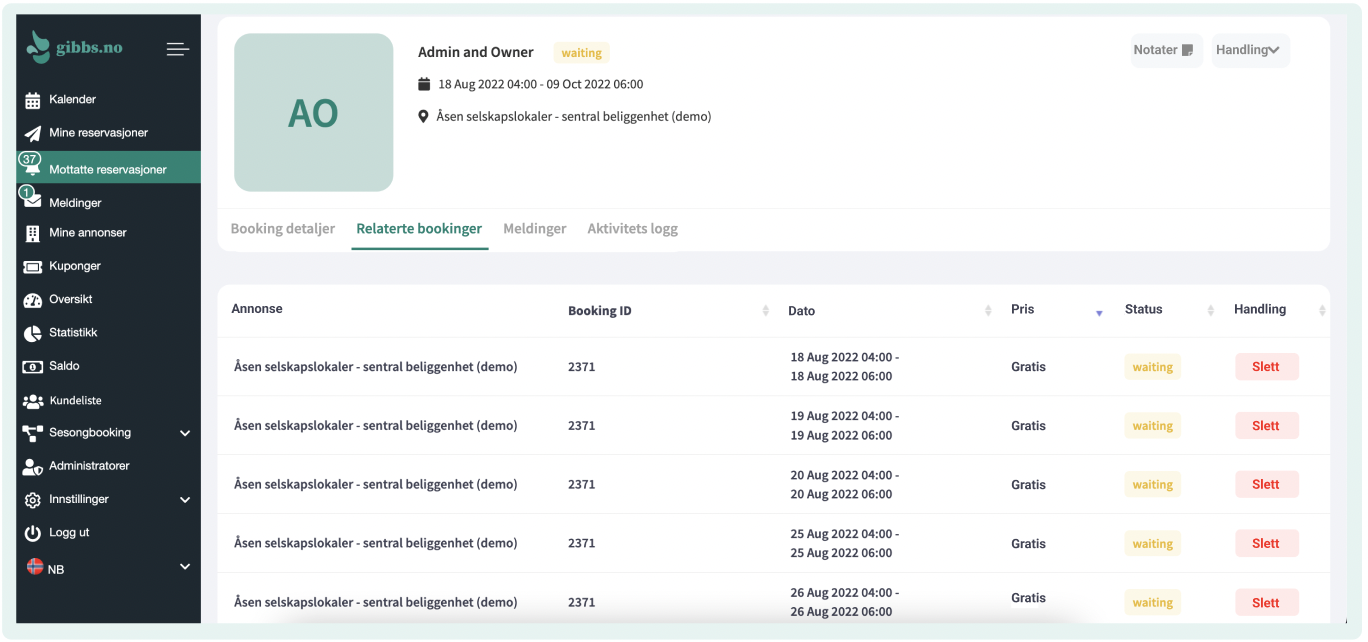This screenshot has height=642, width=1368.
Task: Click the Kalender calendar icon
Action: pos(33,100)
